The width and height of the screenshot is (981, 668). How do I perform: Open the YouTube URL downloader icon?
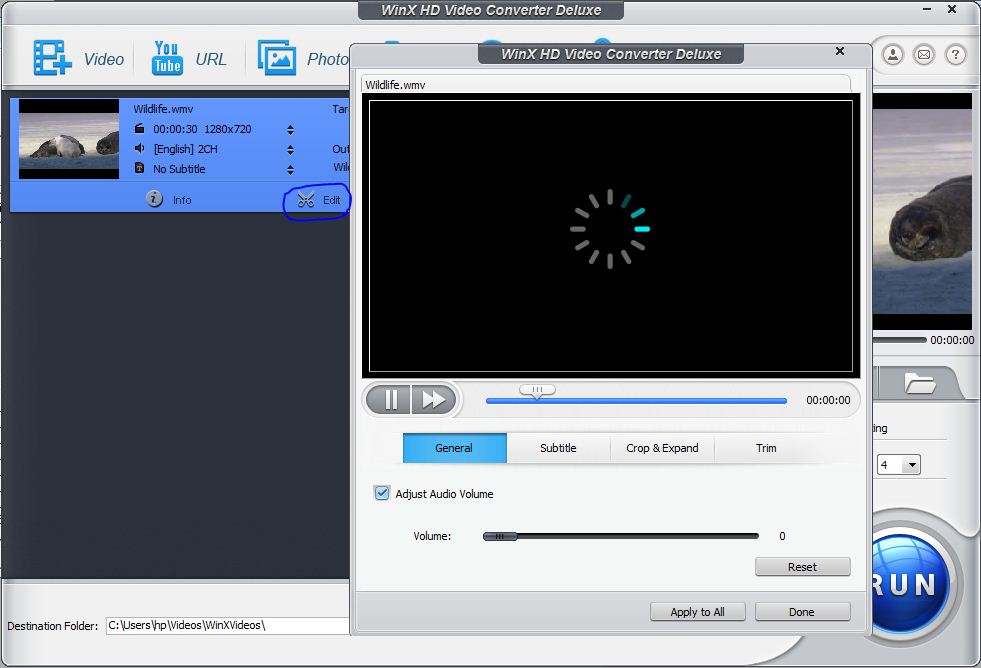point(167,58)
